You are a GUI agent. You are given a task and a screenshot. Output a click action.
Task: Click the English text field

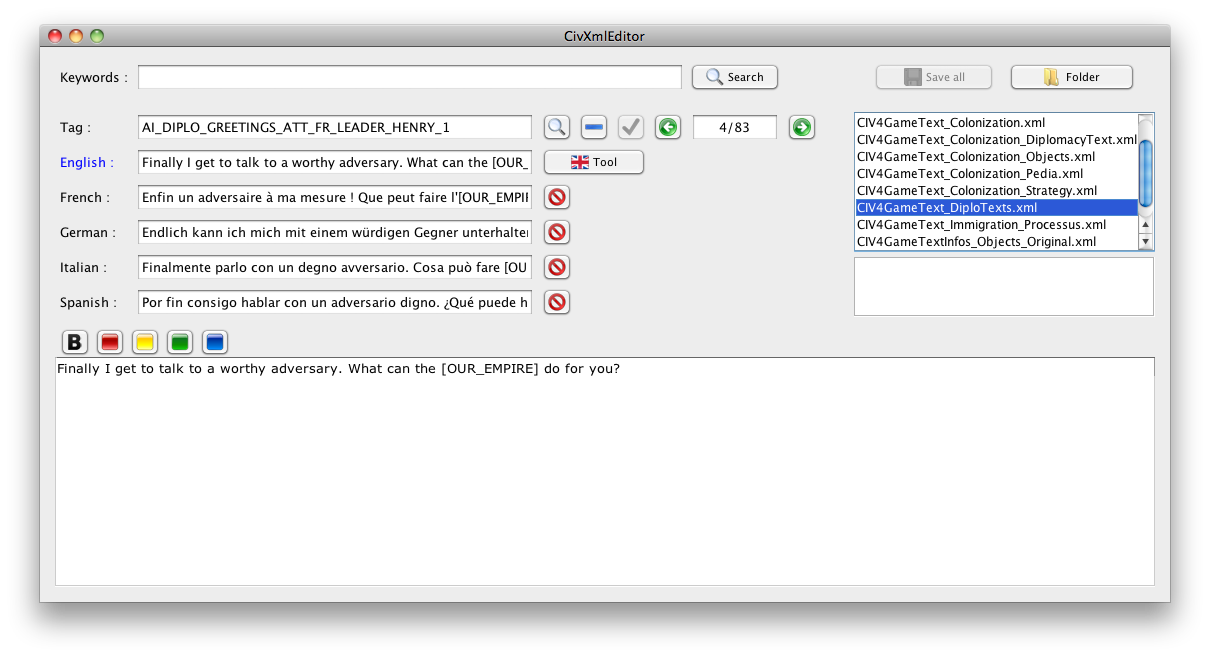pos(335,162)
